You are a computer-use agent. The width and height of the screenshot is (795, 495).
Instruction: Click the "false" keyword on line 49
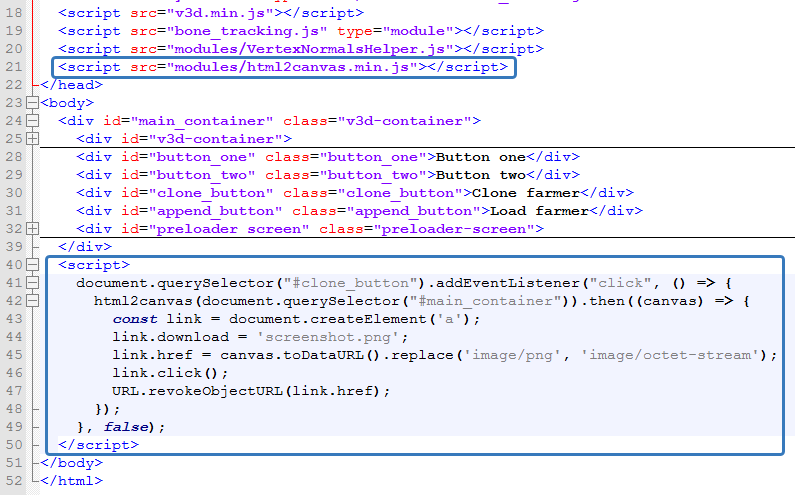126,427
